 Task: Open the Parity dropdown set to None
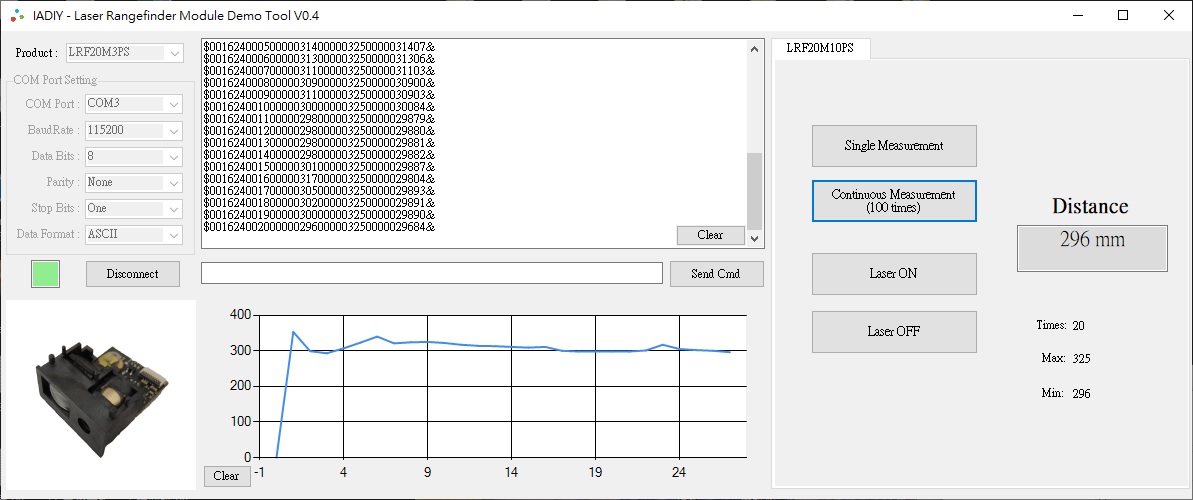coord(133,182)
